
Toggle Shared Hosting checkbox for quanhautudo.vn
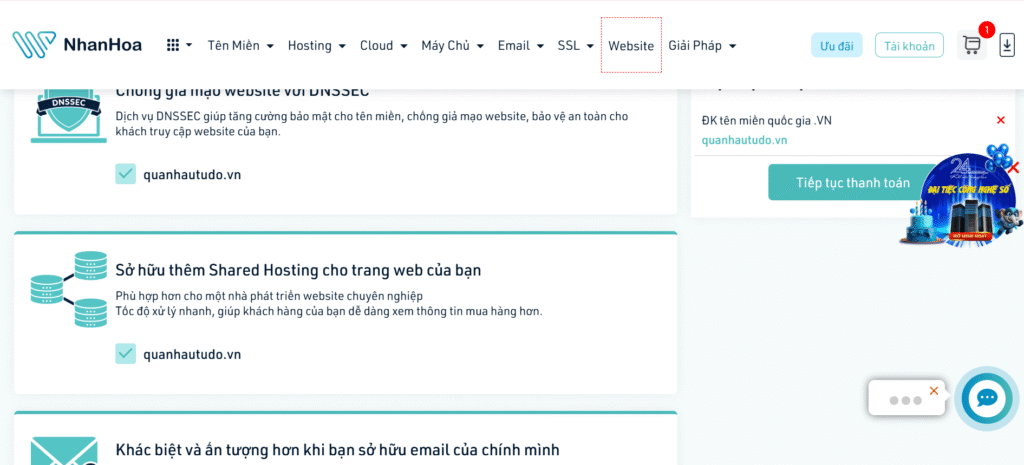click(125, 354)
